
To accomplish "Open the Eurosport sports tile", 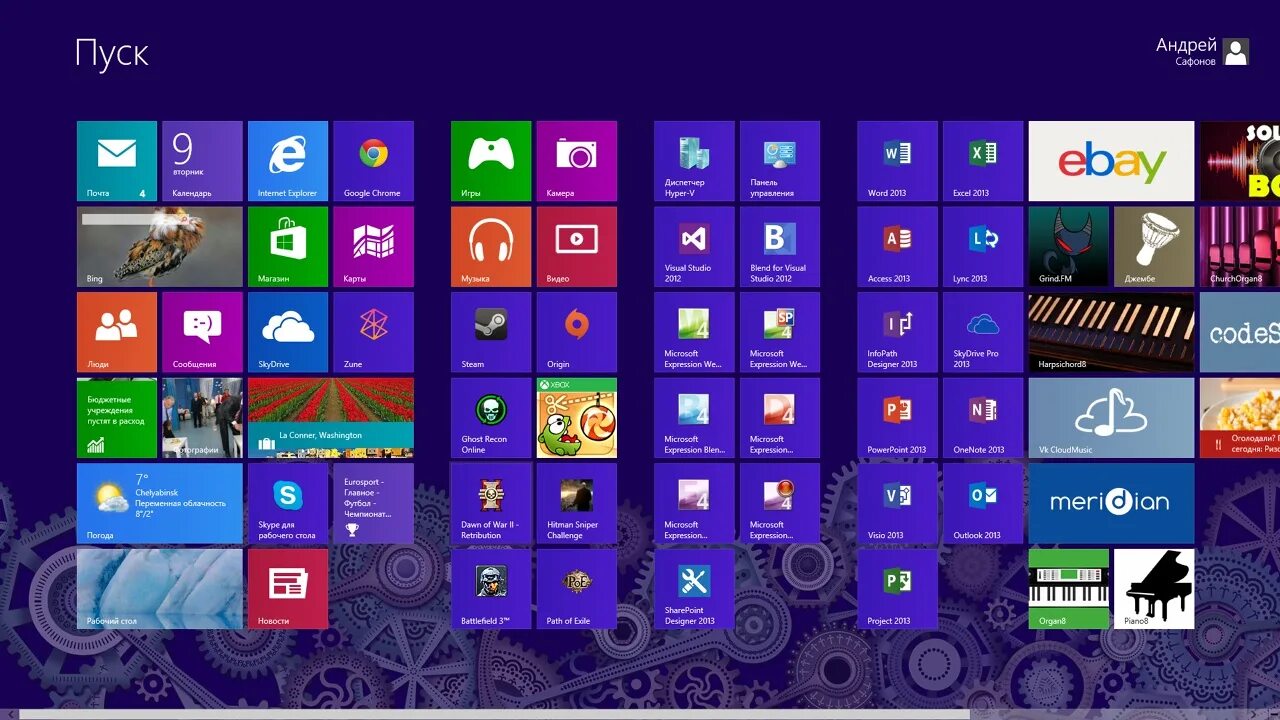I will 373,503.
